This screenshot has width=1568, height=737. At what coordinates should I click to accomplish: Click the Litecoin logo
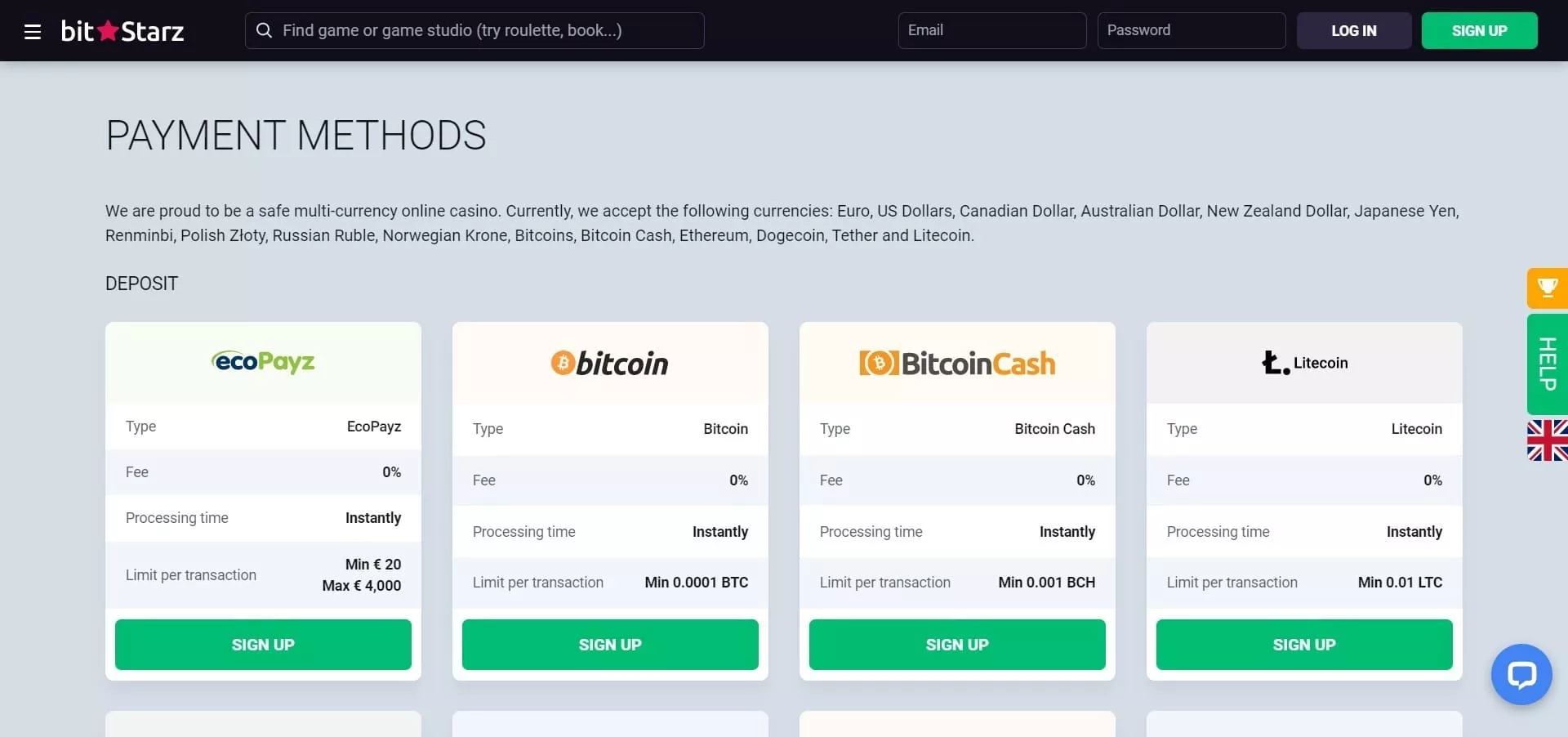[1304, 363]
